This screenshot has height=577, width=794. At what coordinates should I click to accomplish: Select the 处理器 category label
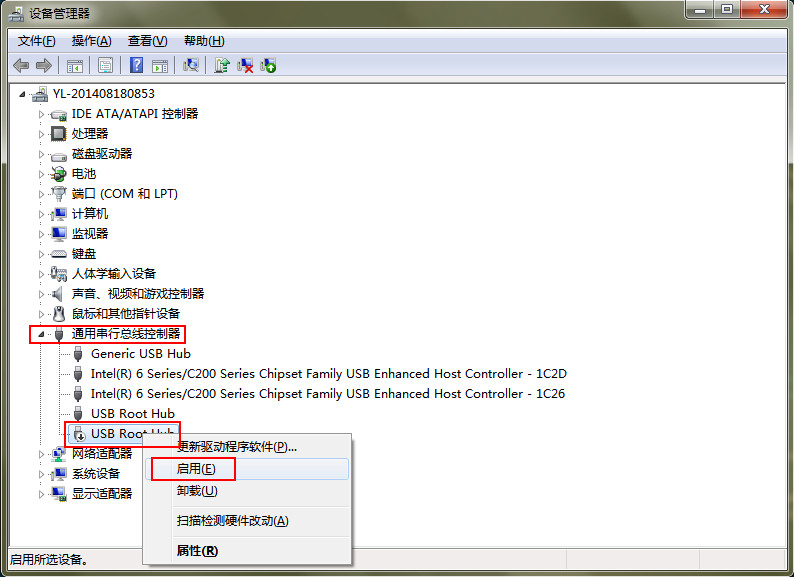[x=90, y=134]
